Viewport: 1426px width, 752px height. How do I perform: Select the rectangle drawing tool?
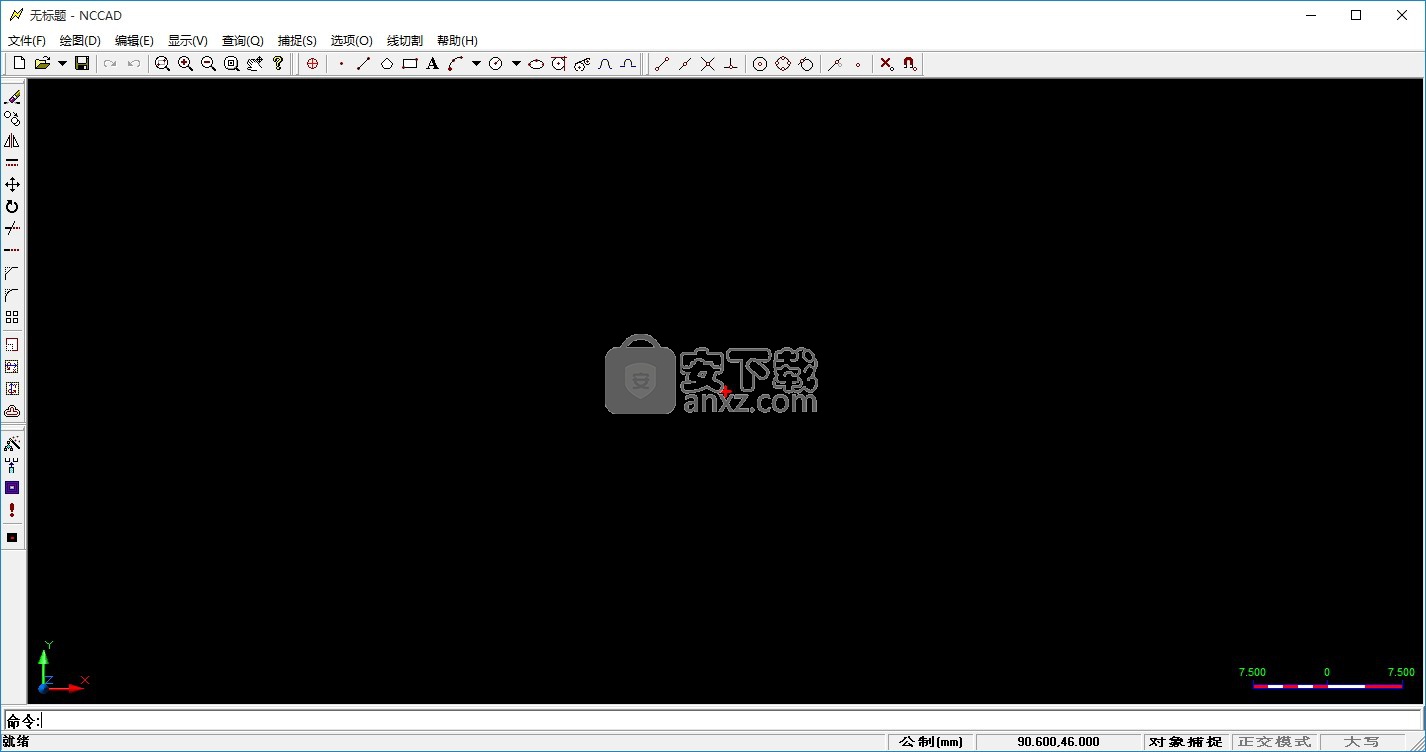pyautogui.click(x=409, y=64)
